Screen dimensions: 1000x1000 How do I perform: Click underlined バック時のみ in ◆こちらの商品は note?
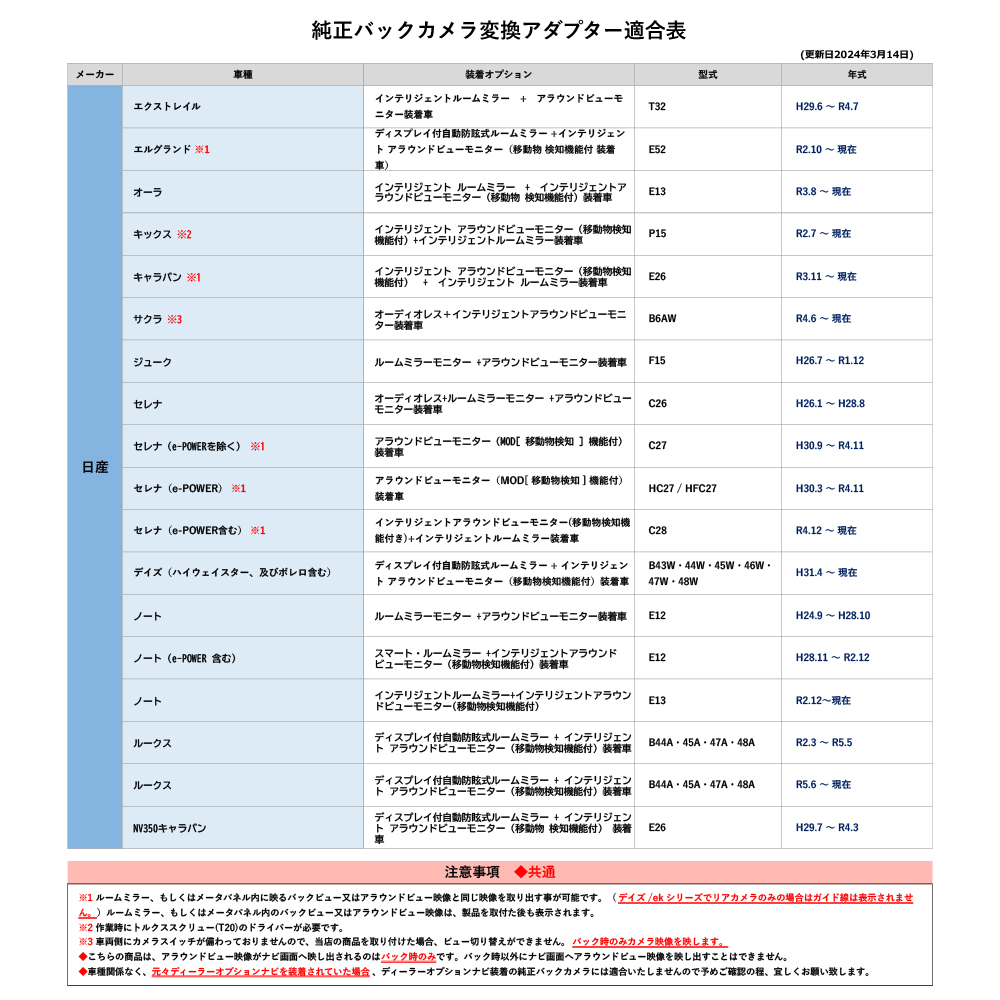[x=408, y=957]
